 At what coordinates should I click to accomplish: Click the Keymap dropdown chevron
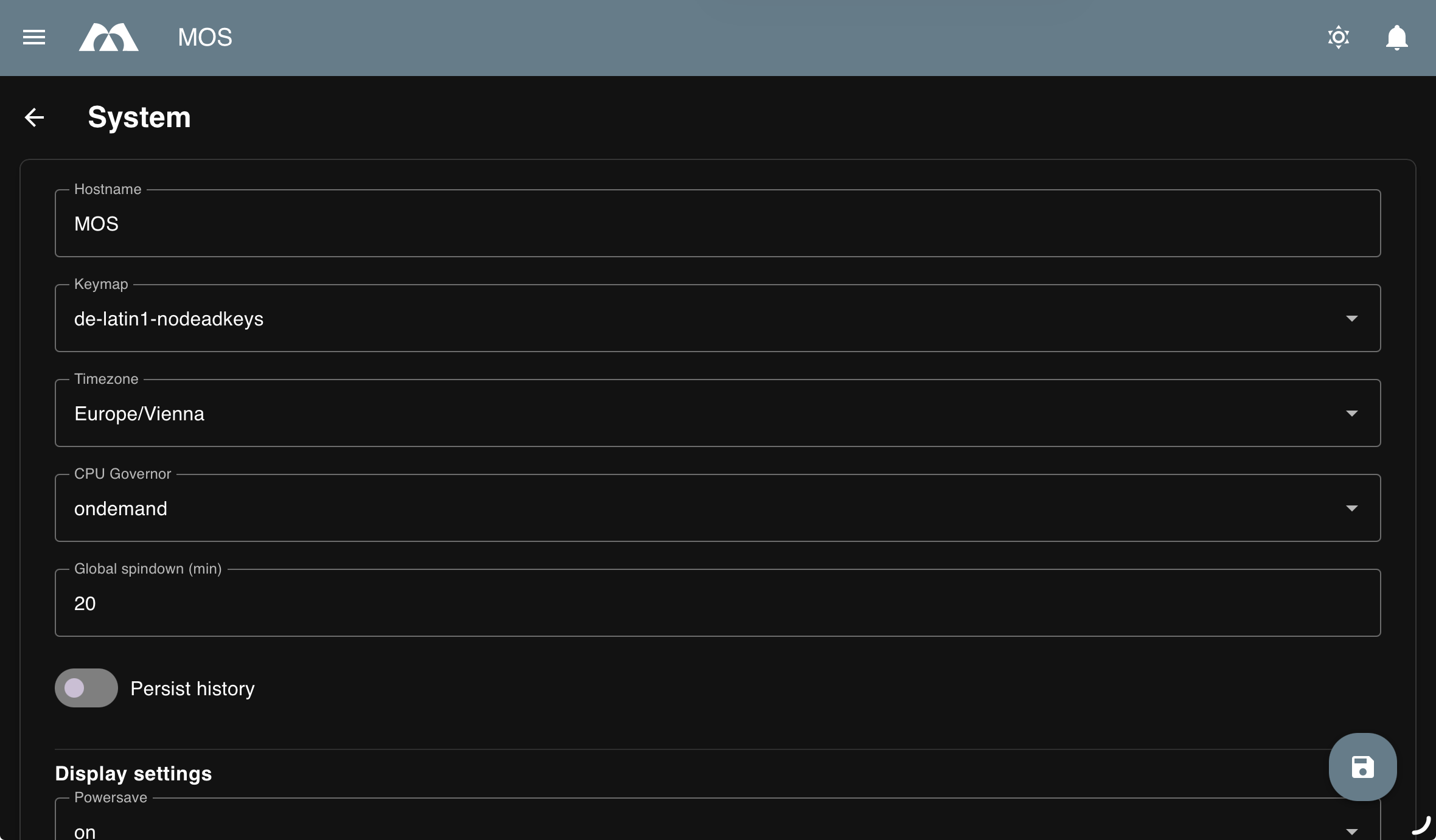[1351, 318]
